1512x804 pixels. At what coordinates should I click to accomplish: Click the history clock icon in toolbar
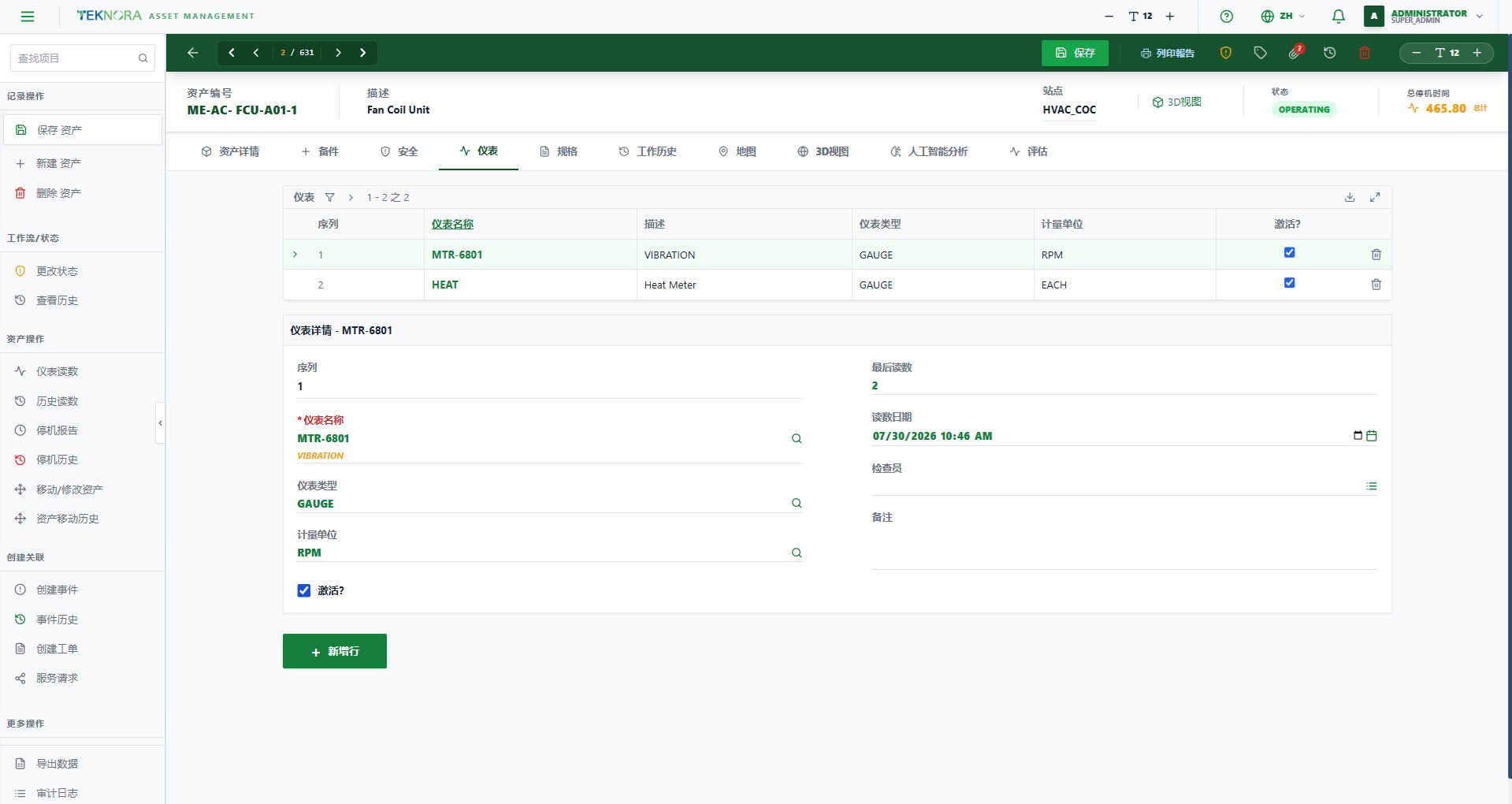click(1329, 53)
